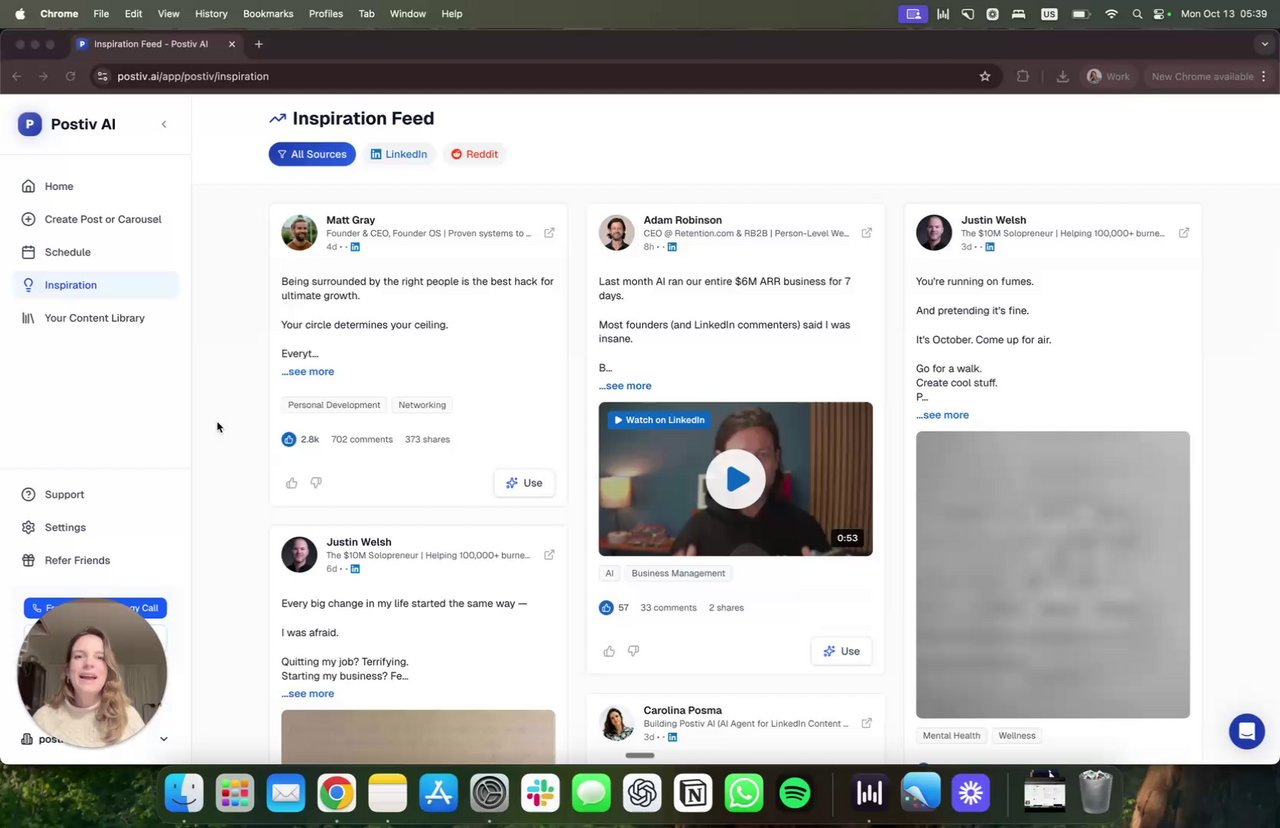Play Adam Robinson's video
Image resolution: width=1280 pixels, height=828 pixels.
click(x=736, y=479)
